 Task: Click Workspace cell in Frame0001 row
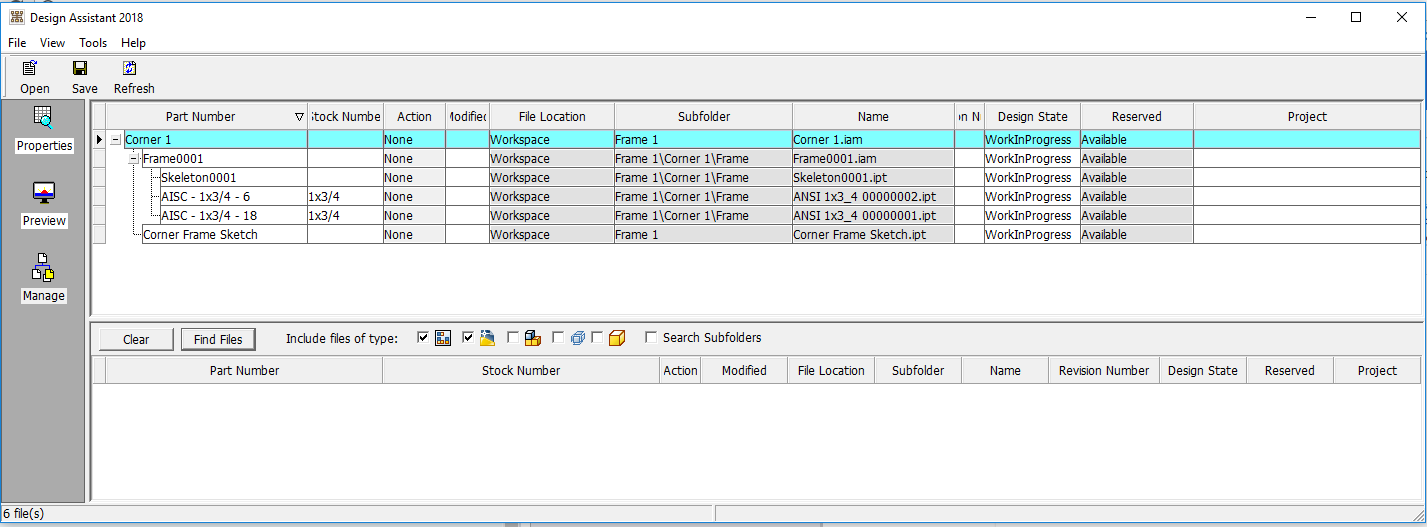coord(552,159)
